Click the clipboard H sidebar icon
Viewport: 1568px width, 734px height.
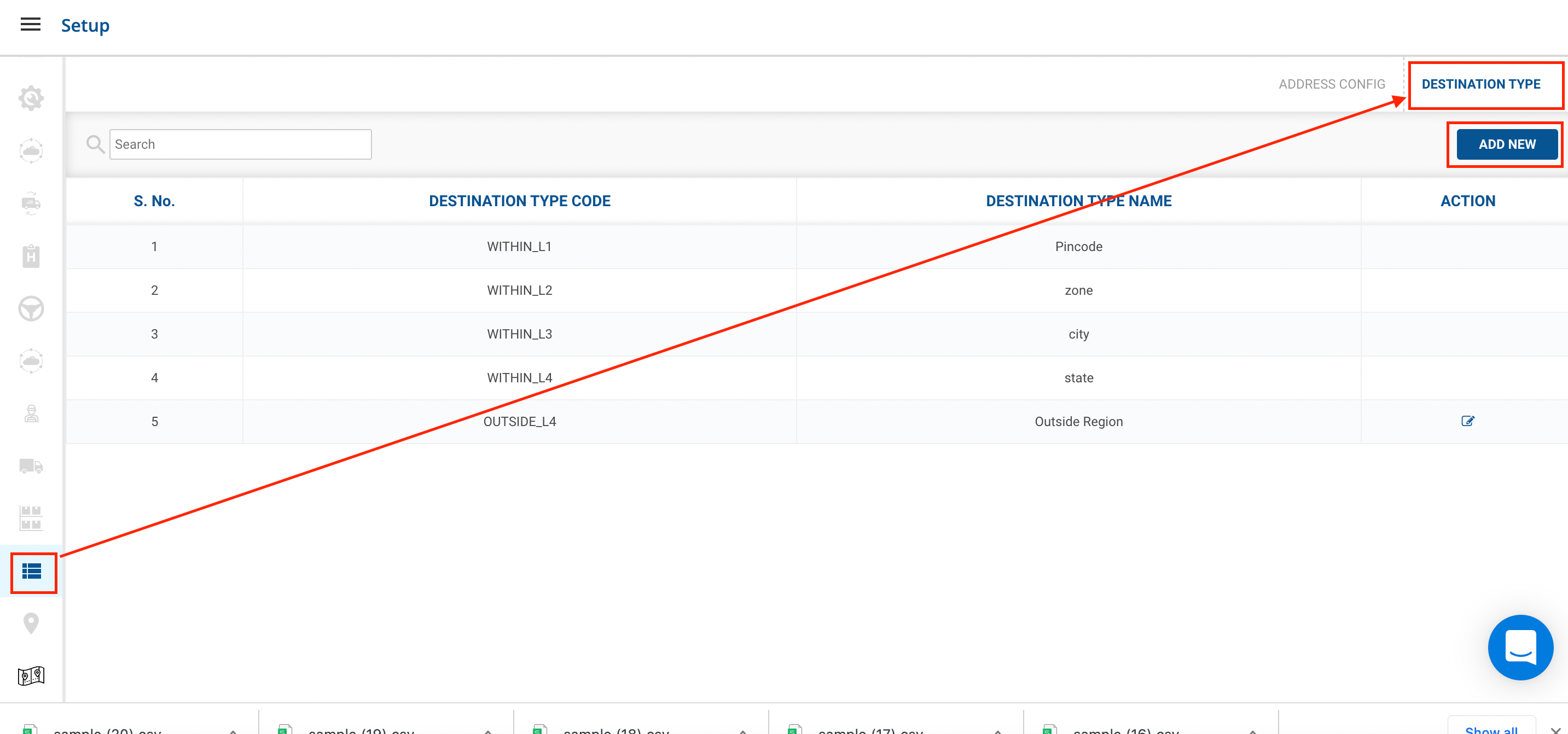point(31,256)
